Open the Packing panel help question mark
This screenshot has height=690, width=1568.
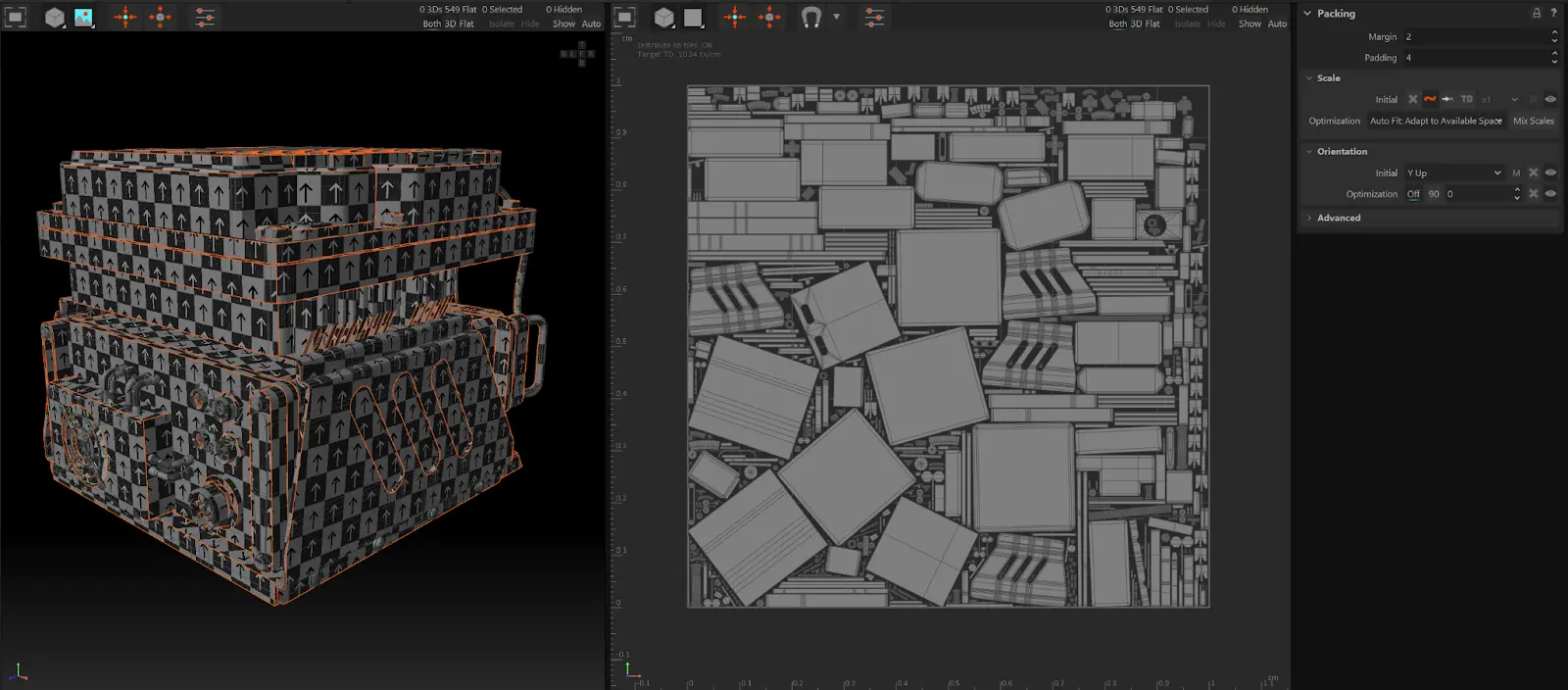tap(1553, 13)
